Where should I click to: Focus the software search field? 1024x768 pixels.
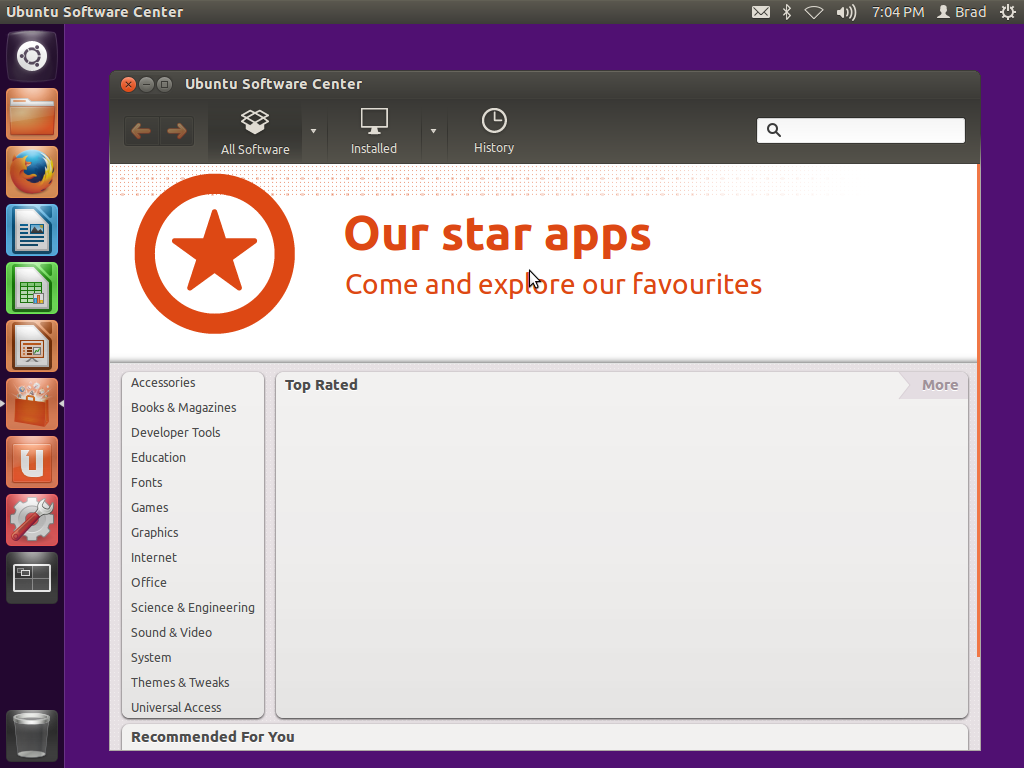click(860, 130)
